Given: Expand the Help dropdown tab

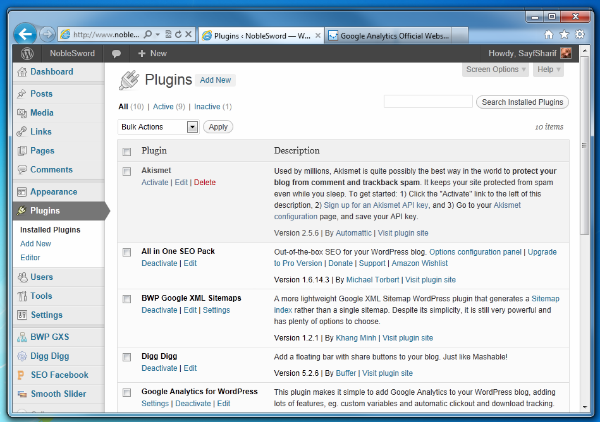Looking at the screenshot, I should (548, 69).
